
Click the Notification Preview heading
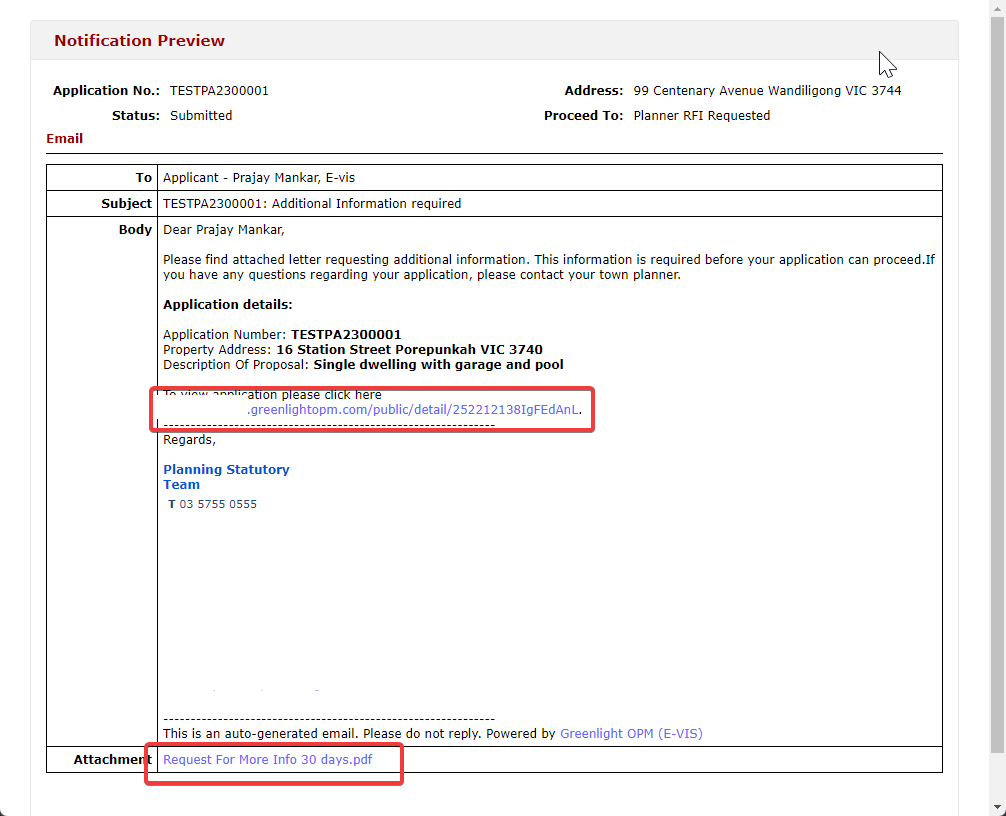click(139, 41)
